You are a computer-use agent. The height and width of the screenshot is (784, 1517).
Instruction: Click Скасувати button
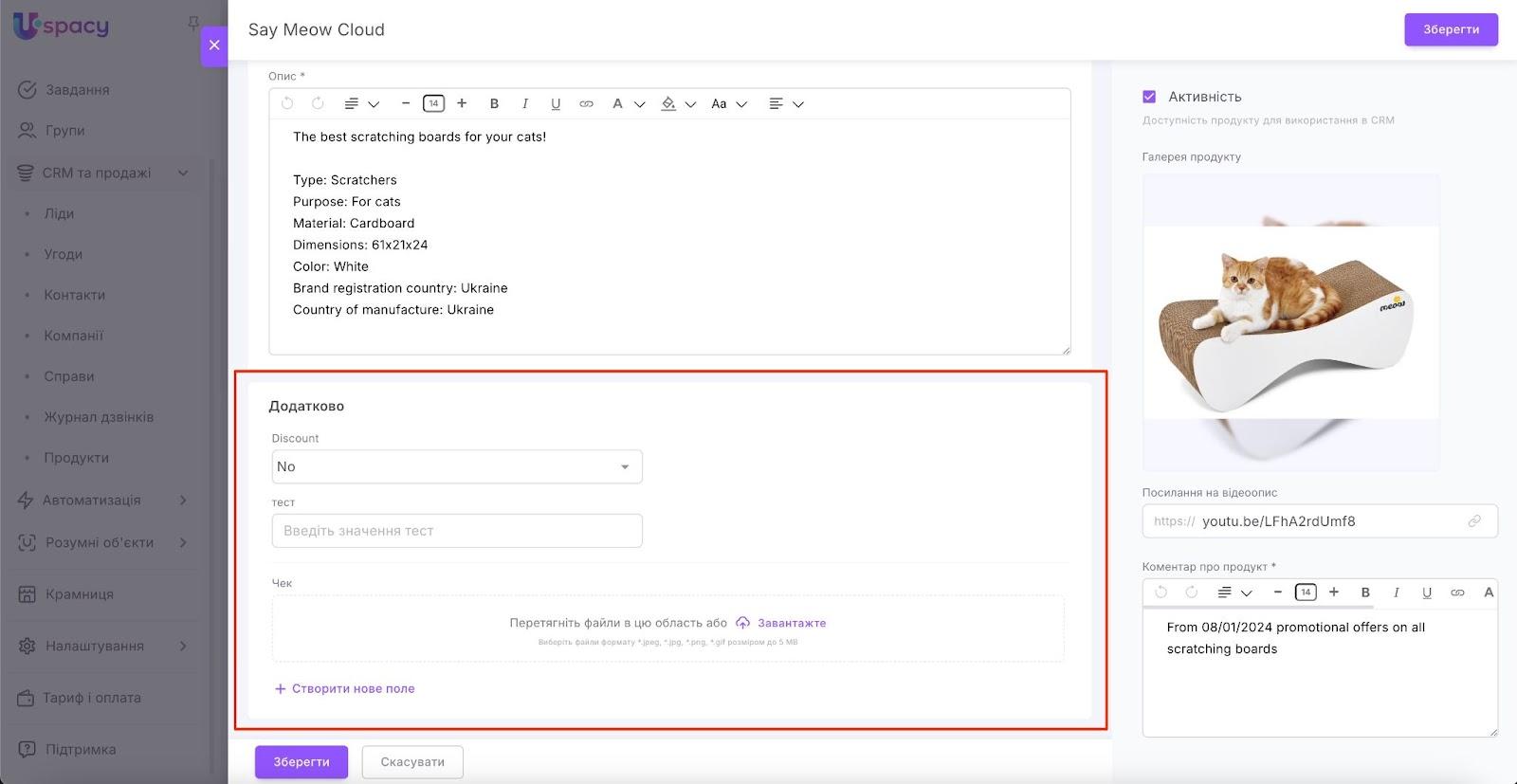pos(412,762)
